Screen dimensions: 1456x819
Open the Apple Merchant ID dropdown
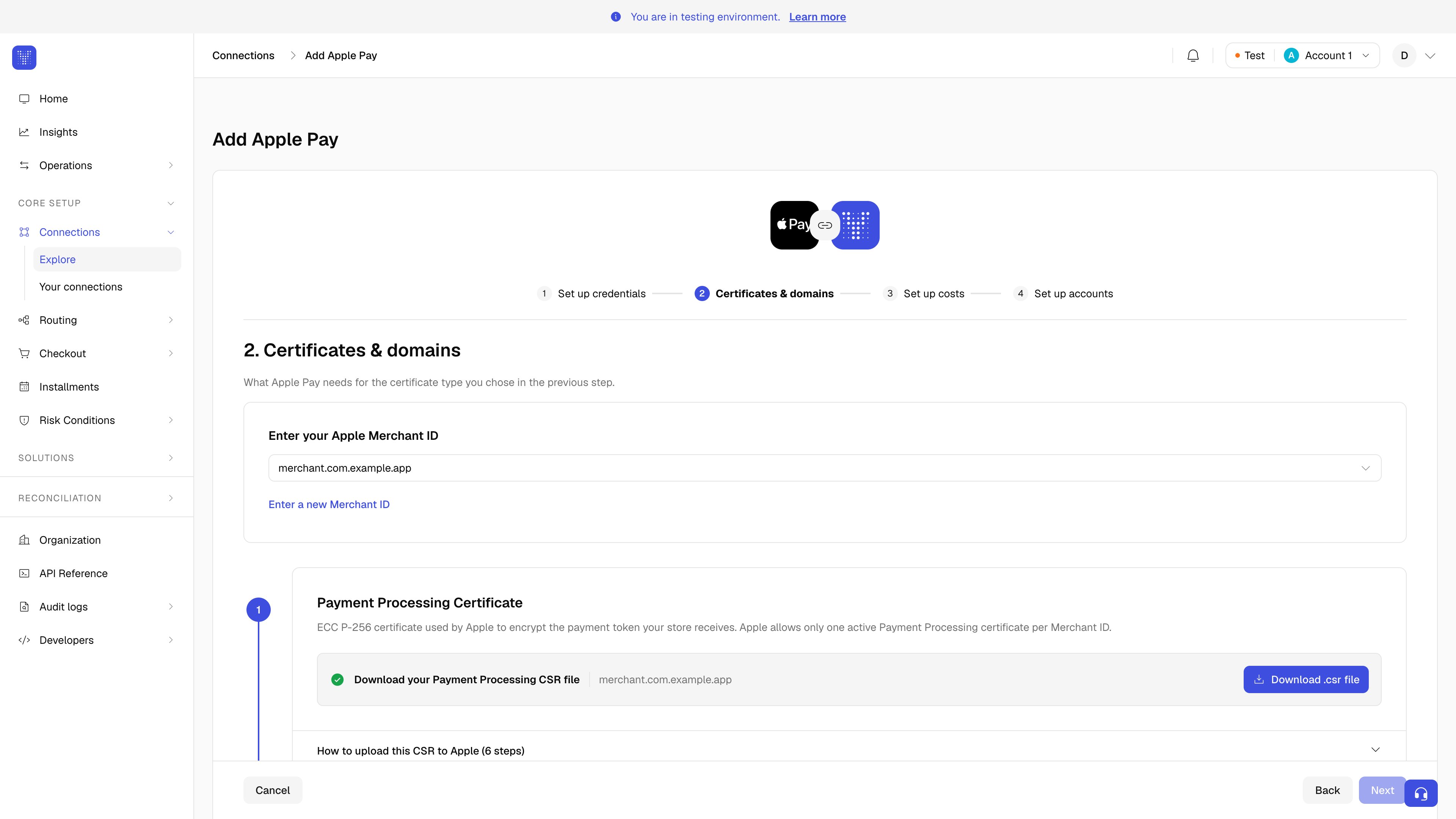point(825,468)
